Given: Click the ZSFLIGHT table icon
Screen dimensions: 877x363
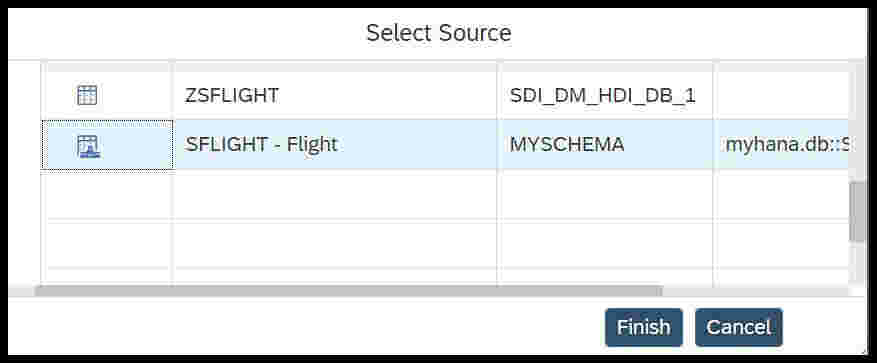Looking at the screenshot, I should click(87, 96).
